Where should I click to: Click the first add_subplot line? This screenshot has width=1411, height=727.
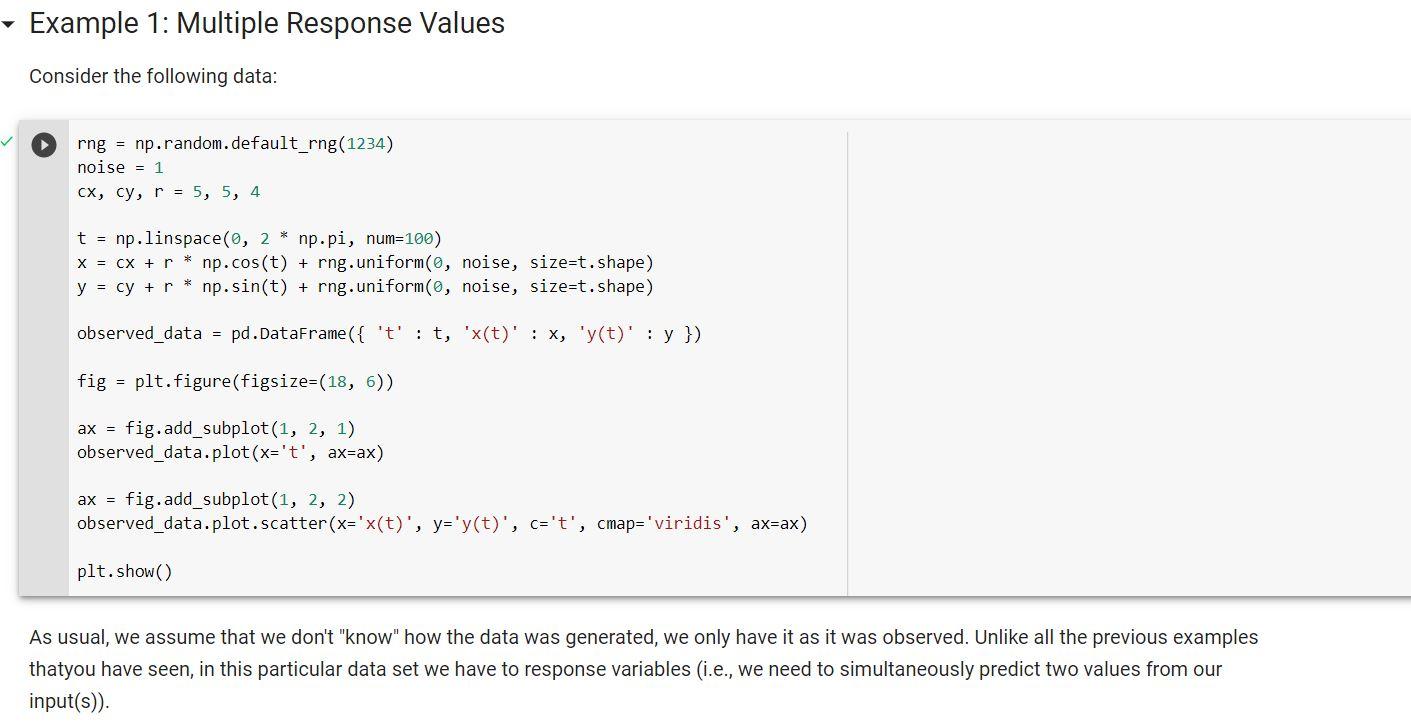click(x=215, y=428)
